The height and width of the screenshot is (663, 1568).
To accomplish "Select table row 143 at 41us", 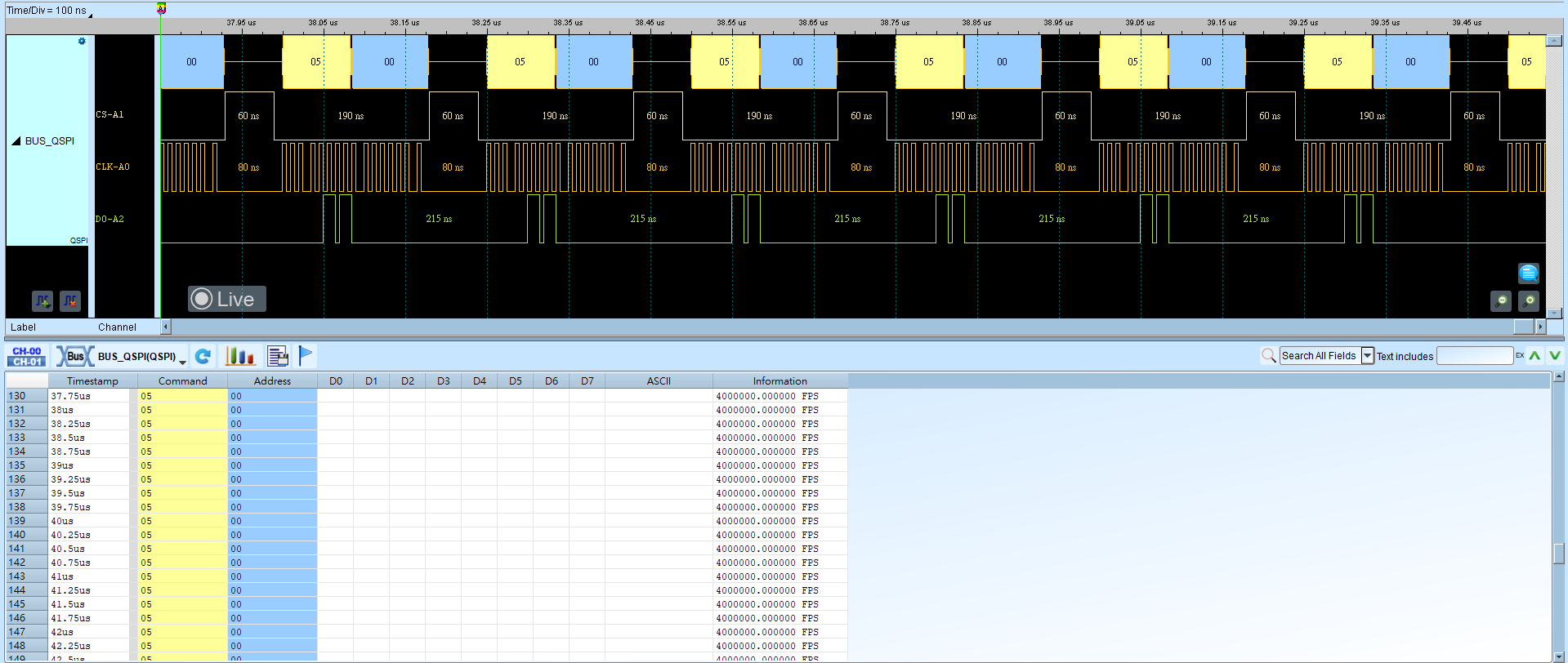I will 427,576.
